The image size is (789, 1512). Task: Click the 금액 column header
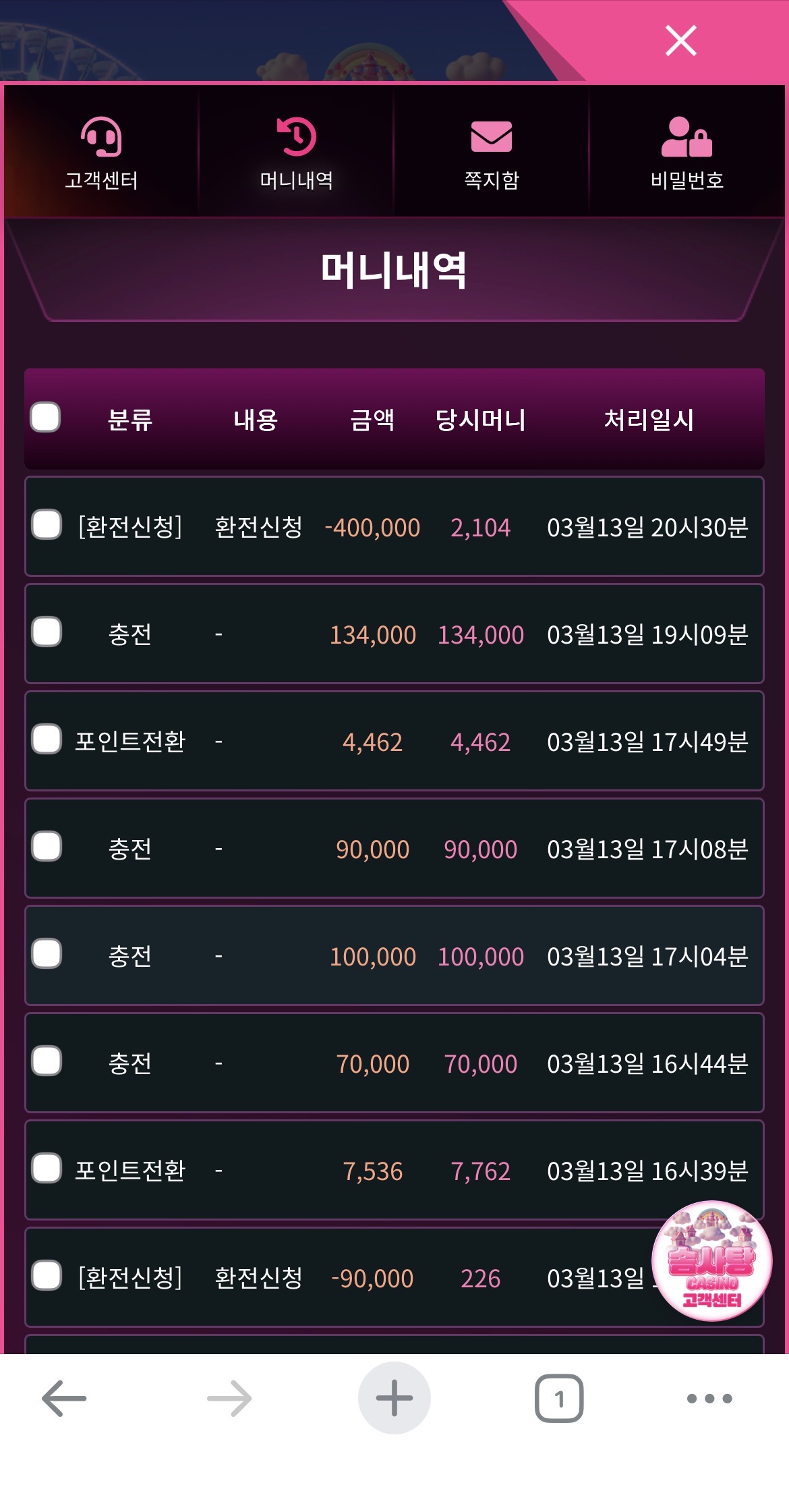pos(372,420)
